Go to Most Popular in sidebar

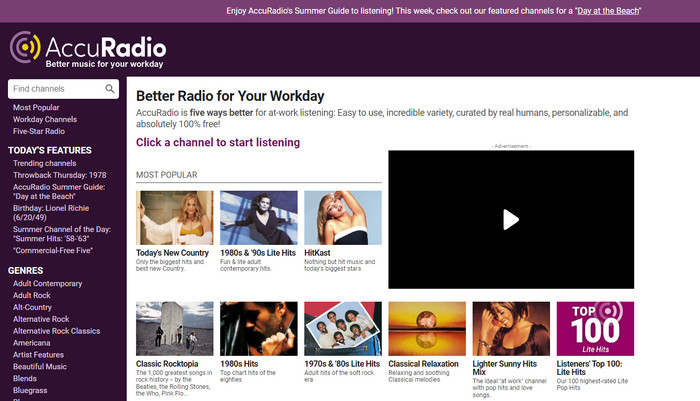coord(36,107)
